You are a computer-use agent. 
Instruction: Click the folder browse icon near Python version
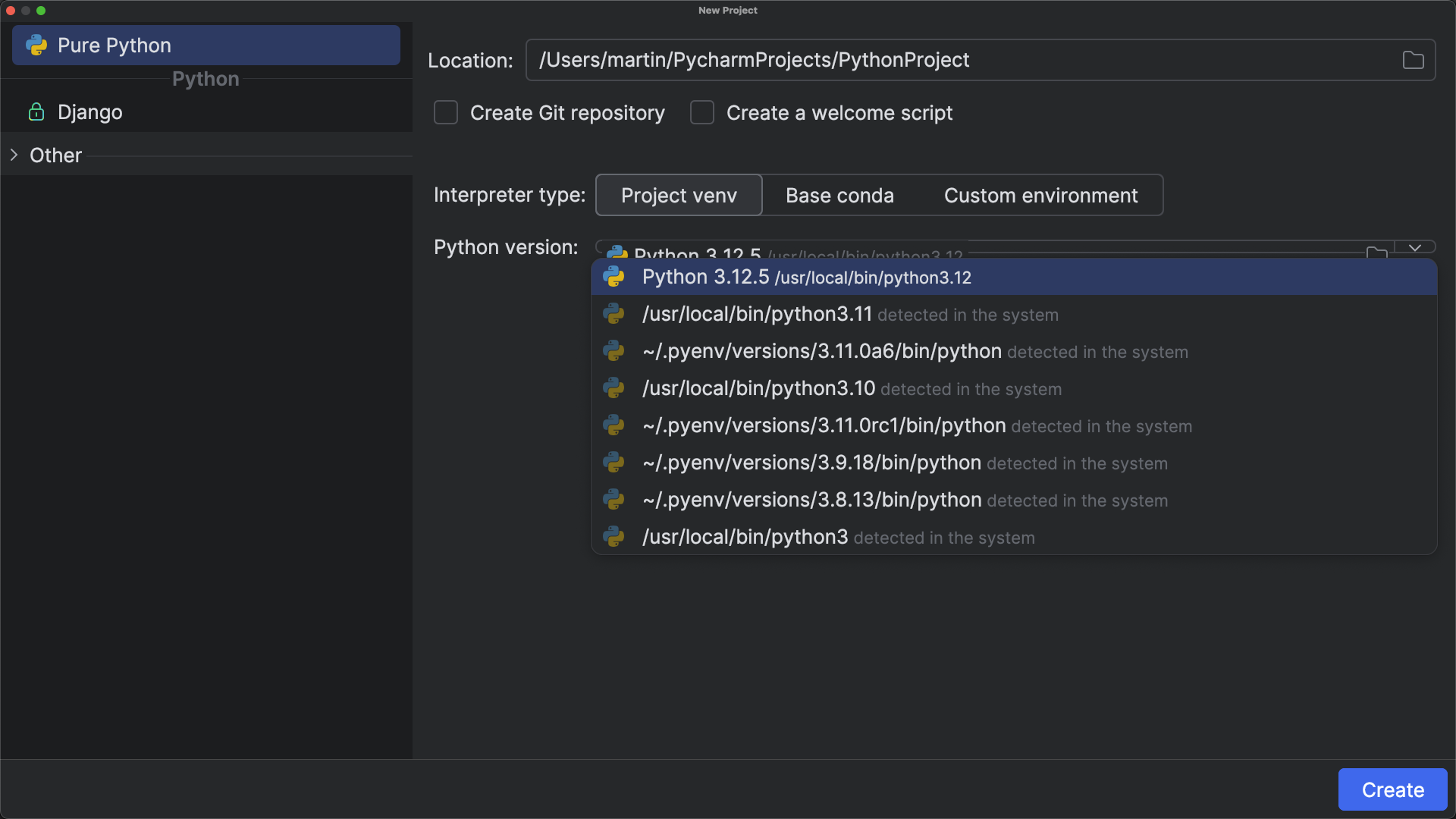tap(1378, 253)
